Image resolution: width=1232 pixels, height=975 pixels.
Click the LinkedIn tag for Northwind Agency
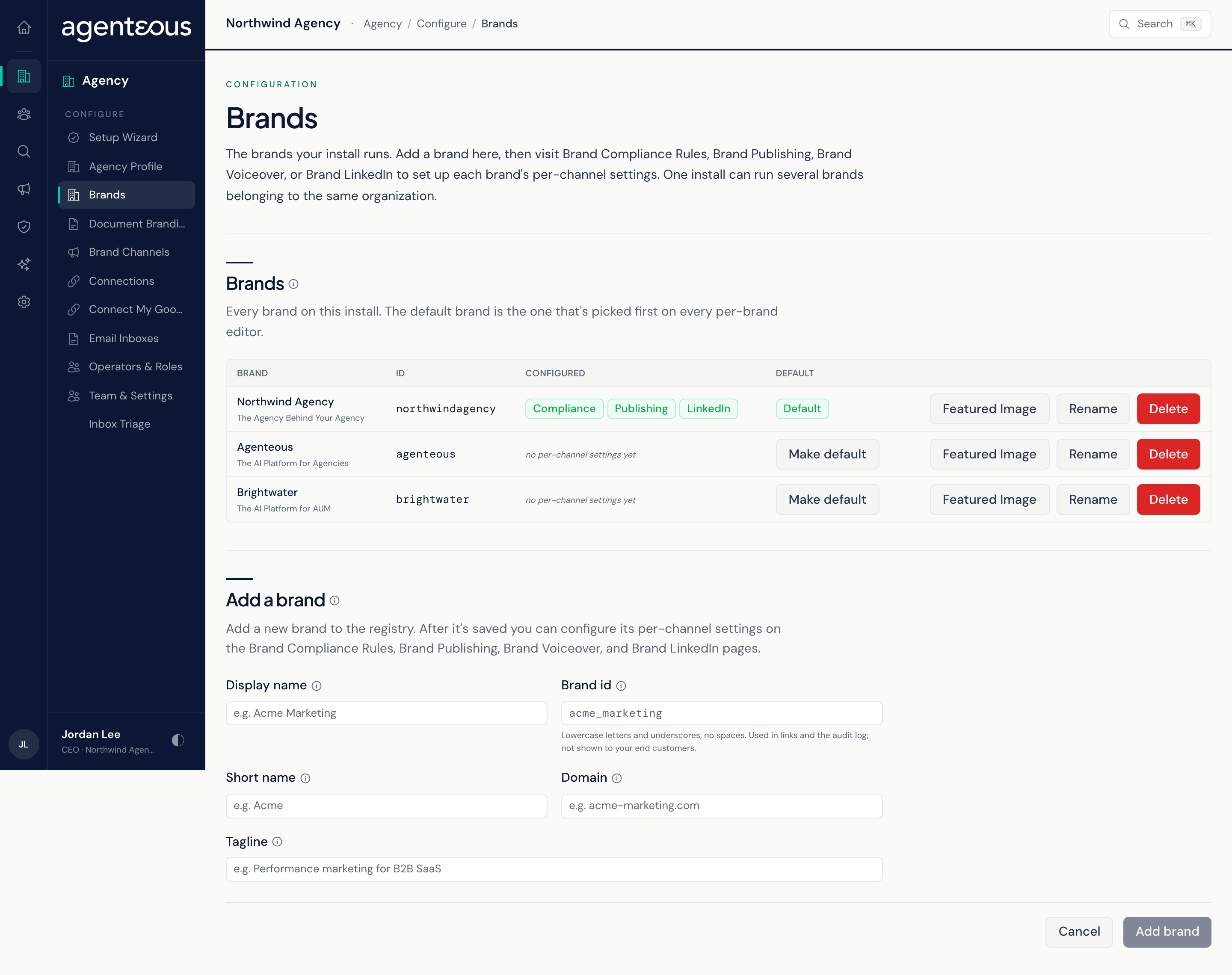point(708,409)
